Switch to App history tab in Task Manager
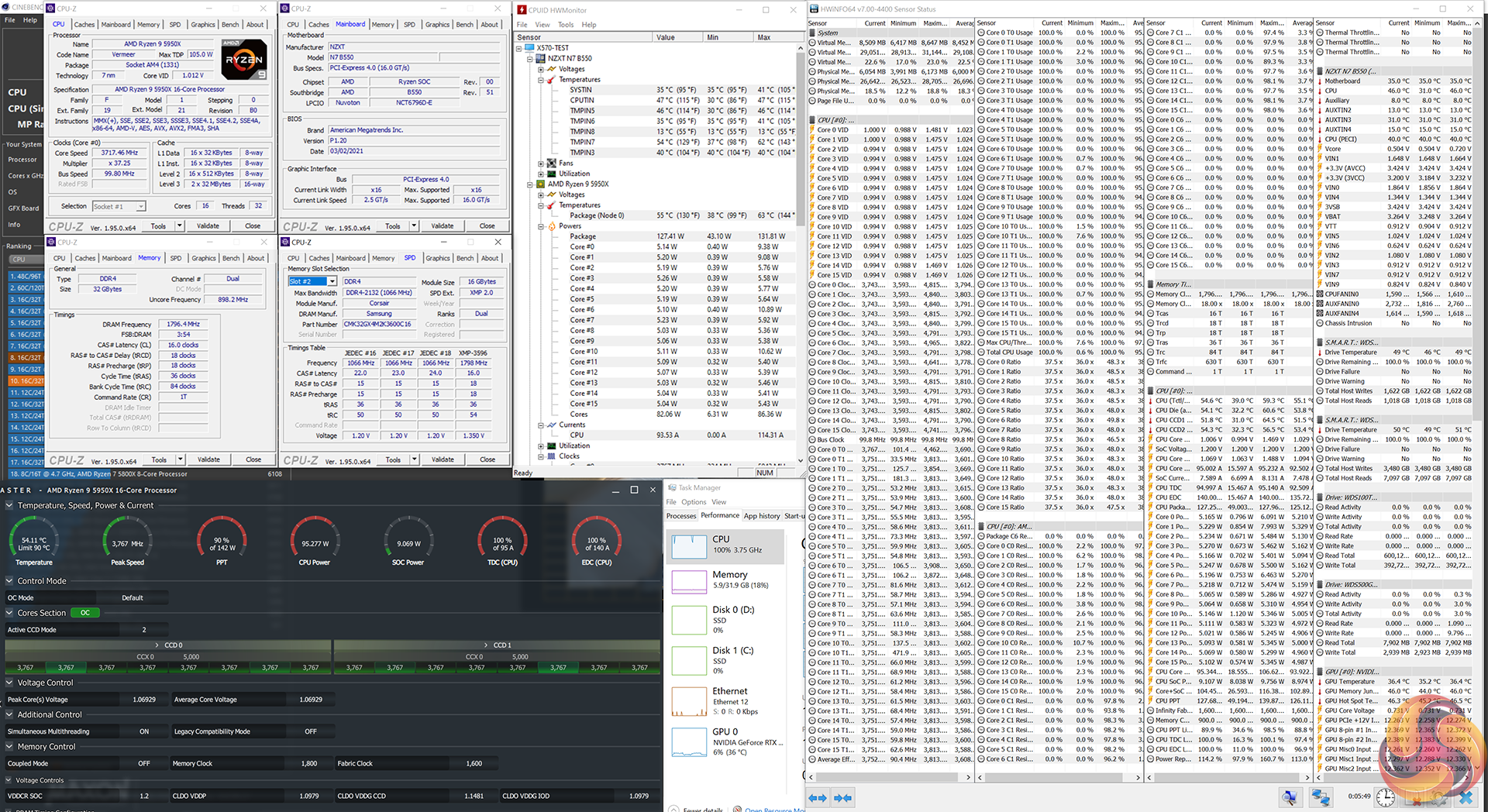 click(x=761, y=516)
